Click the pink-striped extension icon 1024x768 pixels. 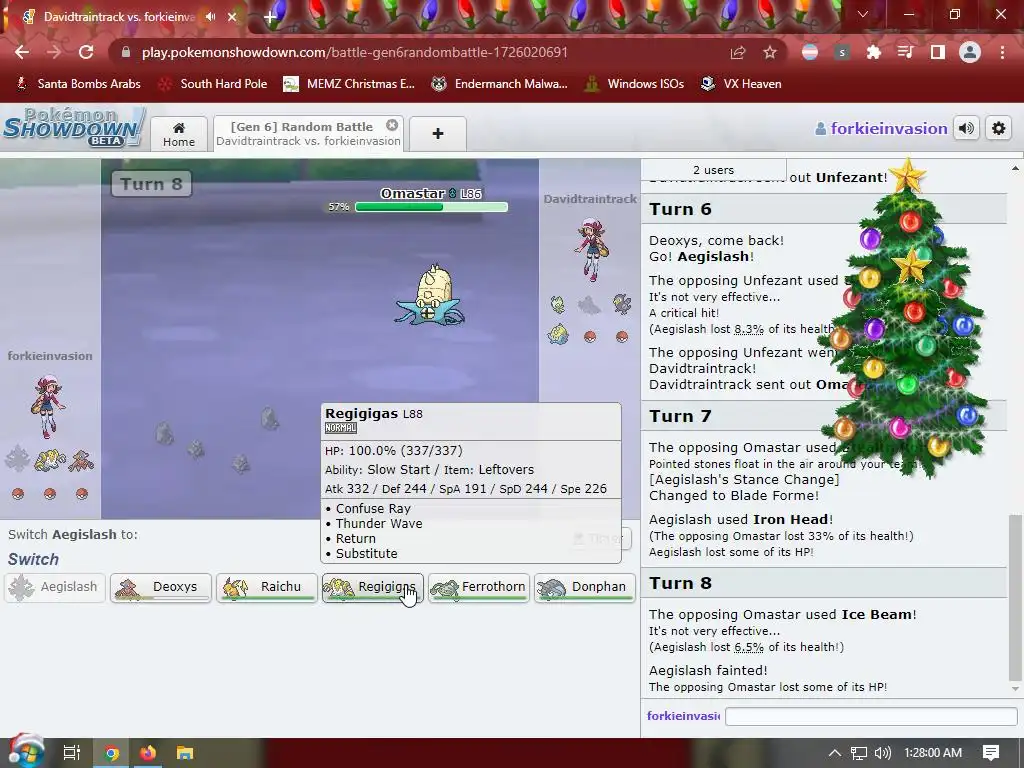[x=810, y=52]
